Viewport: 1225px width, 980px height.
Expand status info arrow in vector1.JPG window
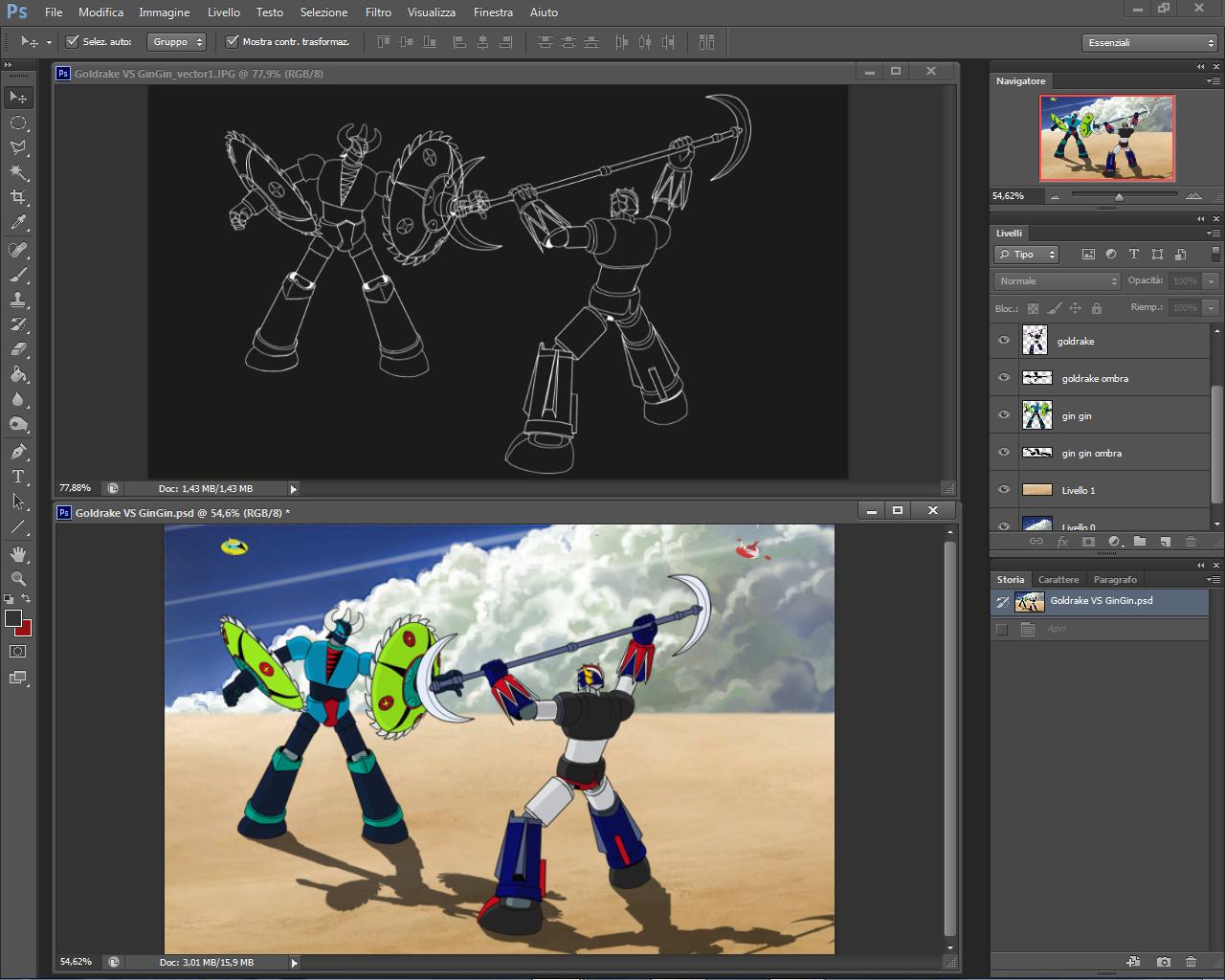(294, 489)
